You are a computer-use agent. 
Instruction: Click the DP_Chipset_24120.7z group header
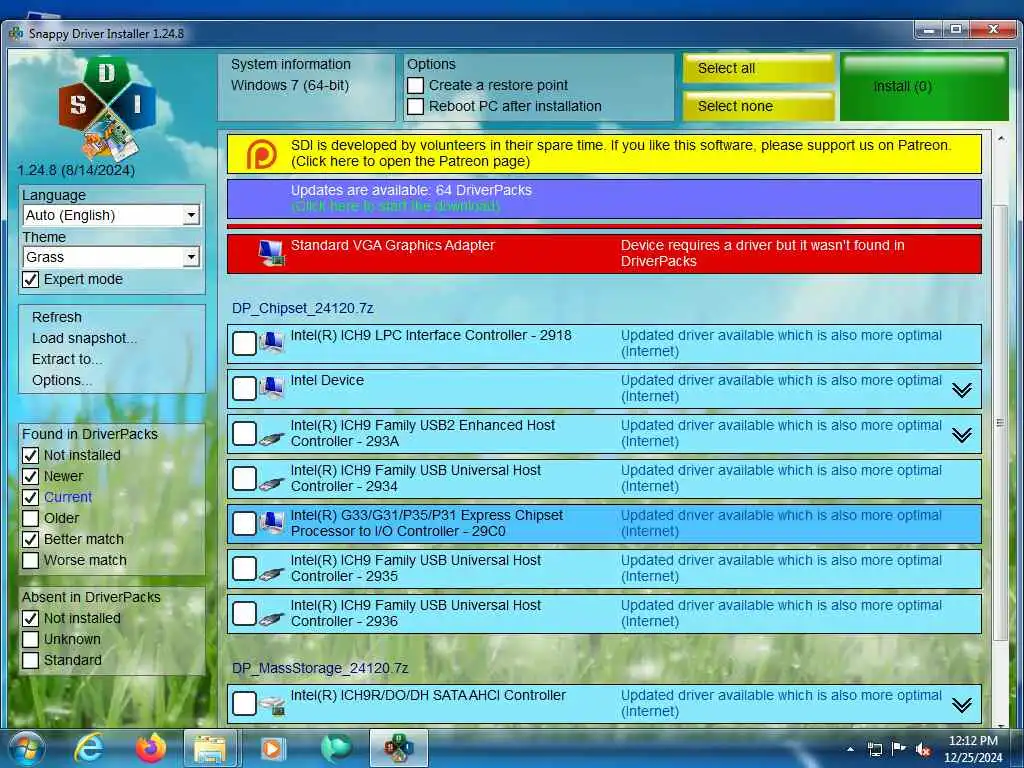pos(302,308)
